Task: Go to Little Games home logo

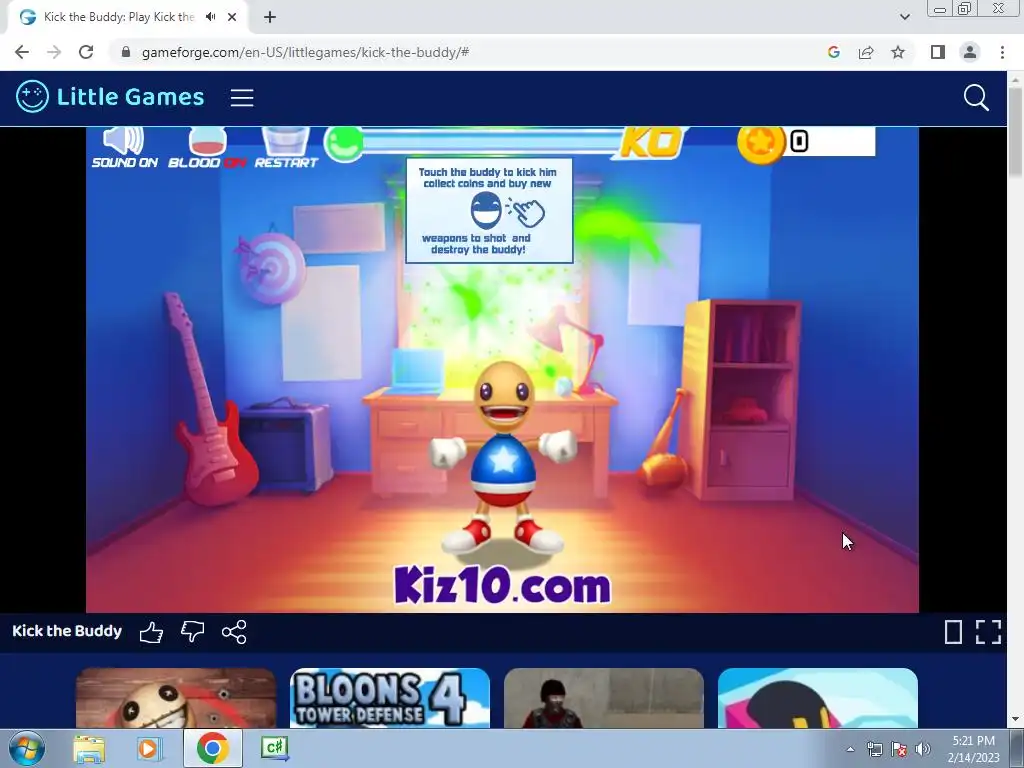Action: (110, 97)
